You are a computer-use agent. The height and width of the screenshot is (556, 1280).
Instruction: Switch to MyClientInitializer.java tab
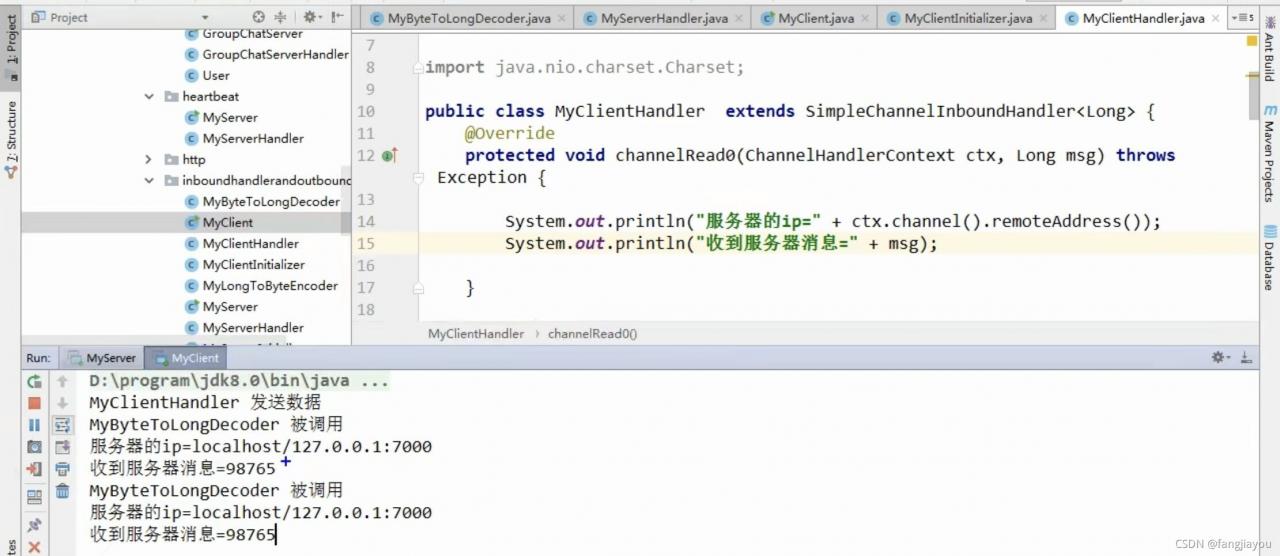[x=967, y=18]
